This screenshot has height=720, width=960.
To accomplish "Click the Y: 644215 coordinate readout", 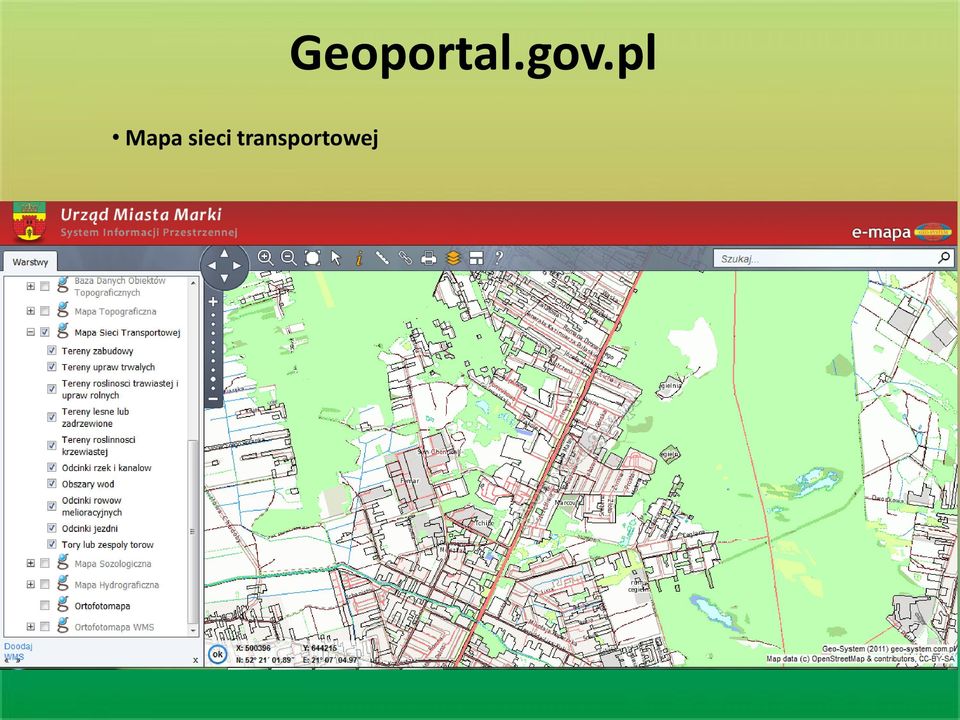I will click(x=320, y=648).
